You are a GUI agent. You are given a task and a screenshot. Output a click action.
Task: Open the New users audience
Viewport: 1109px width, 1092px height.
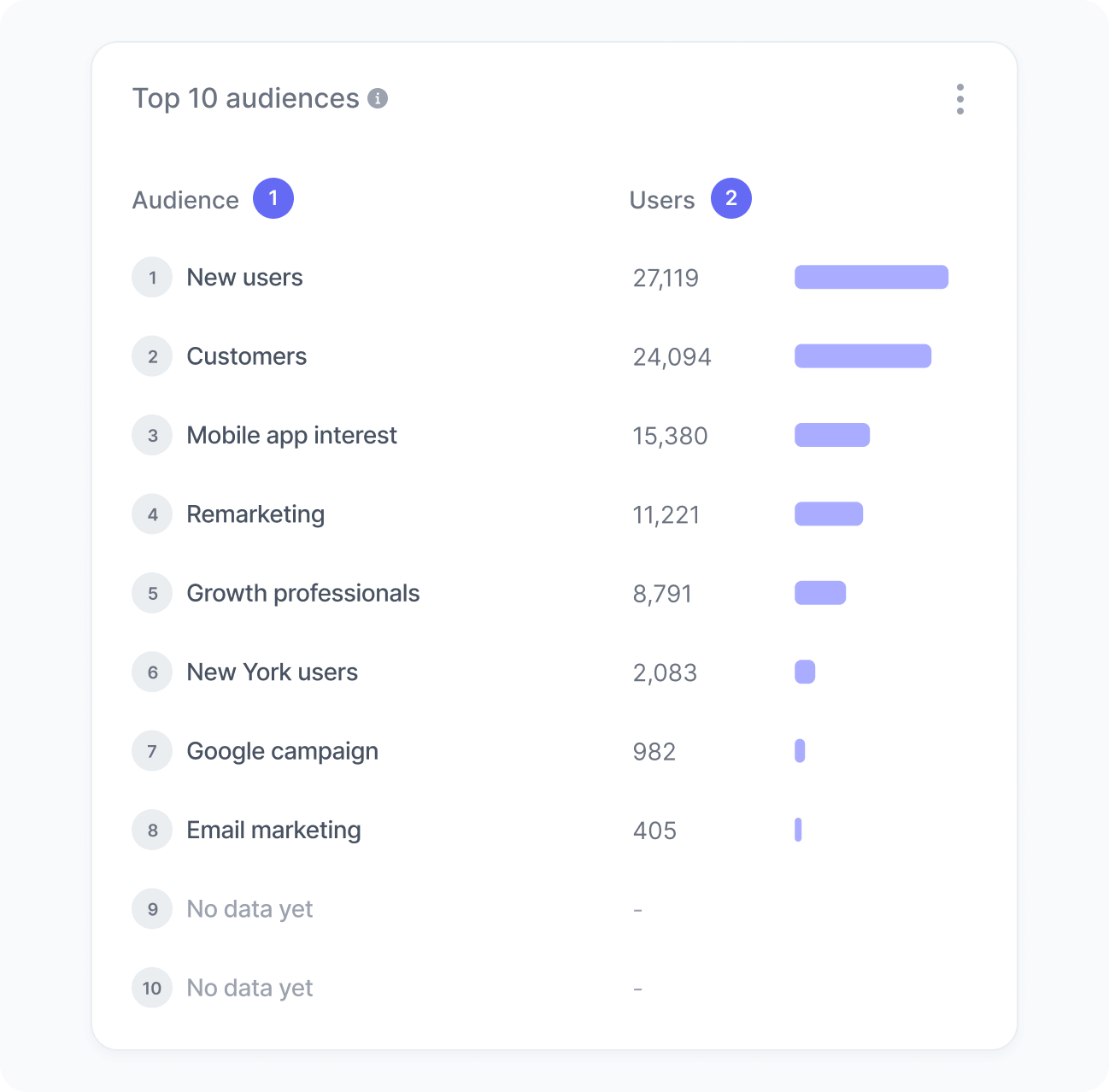(244, 278)
